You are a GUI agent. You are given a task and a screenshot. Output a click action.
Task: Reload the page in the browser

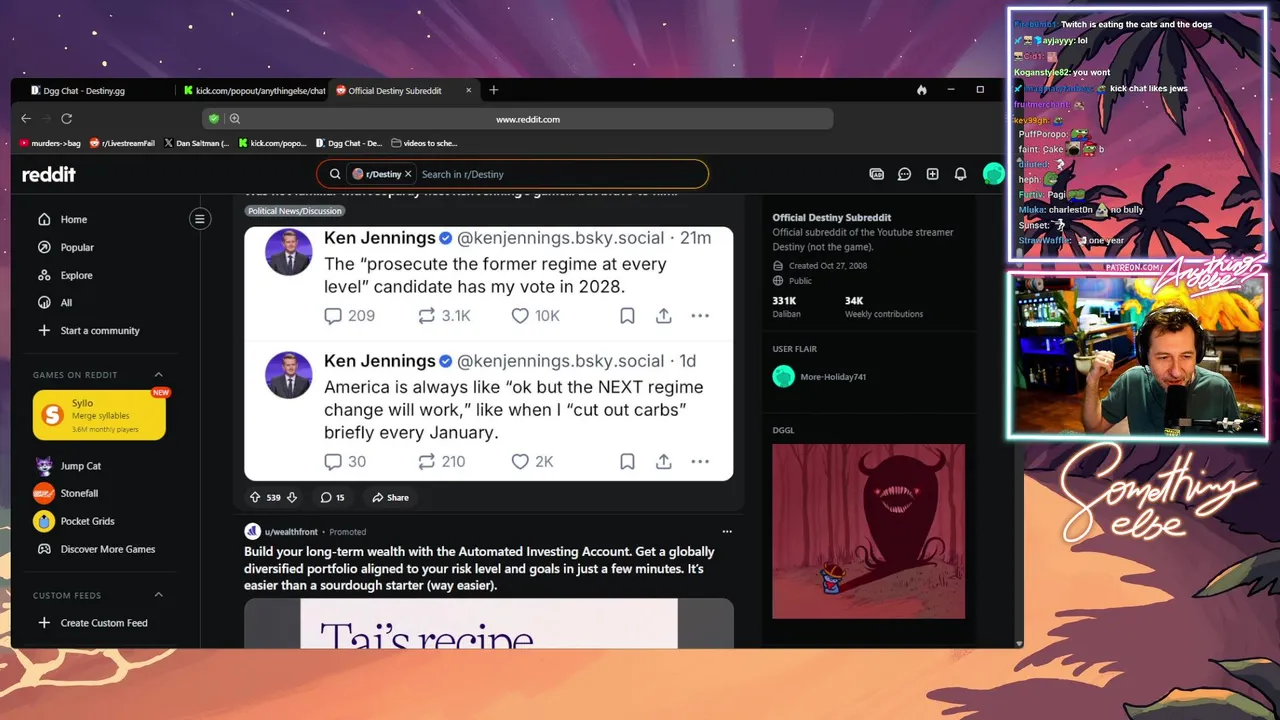[67, 118]
